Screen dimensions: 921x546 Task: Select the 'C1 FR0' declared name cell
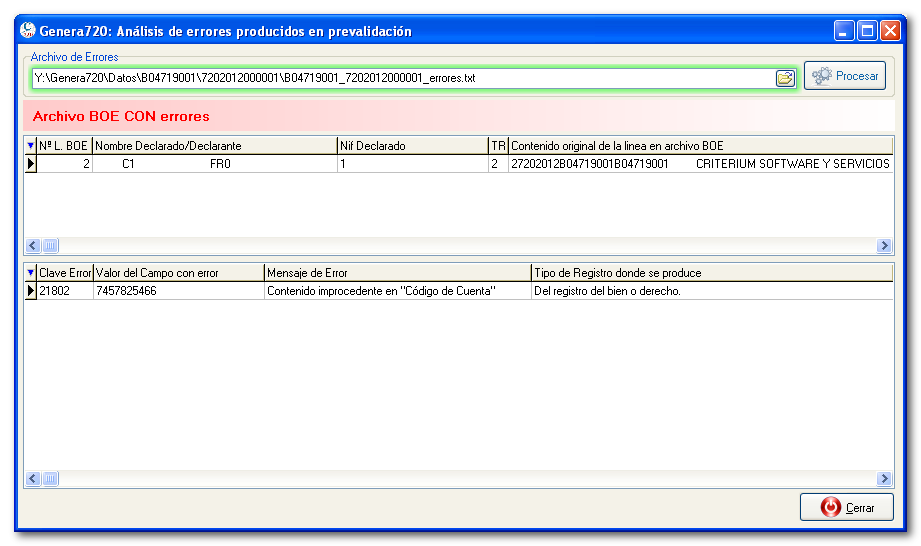point(215,164)
